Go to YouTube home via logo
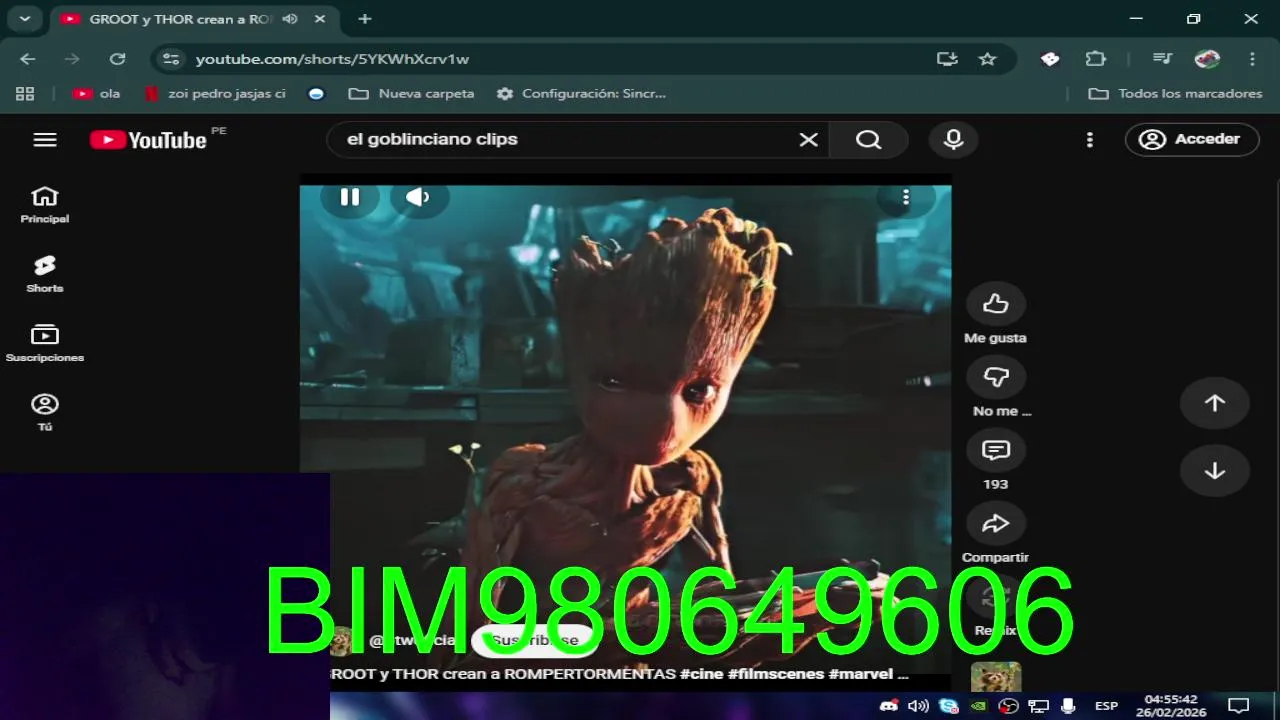Viewport: 1280px width, 720px height. 148,140
